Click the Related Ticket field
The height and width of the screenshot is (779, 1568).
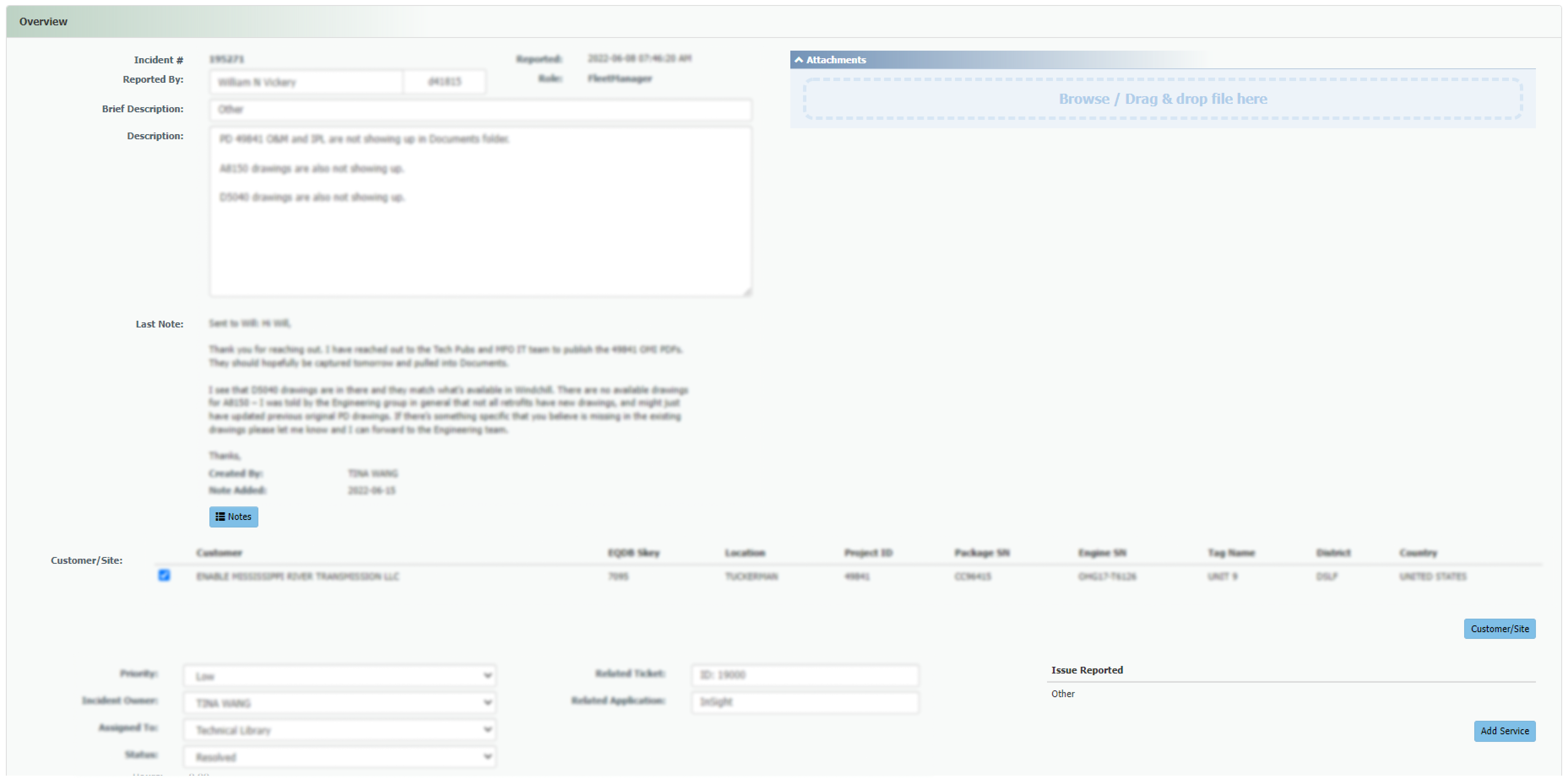click(x=805, y=675)
